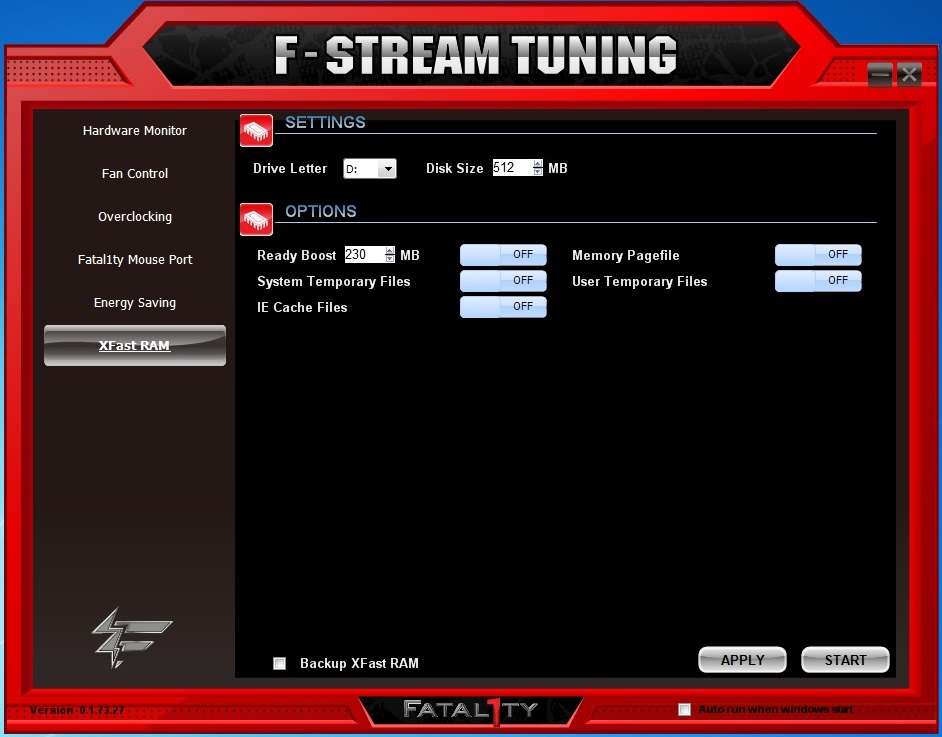The height and width of the screenshot is (737, 942).
Task: Click the Memory Pagefile label
Action: tap(625, 255)
